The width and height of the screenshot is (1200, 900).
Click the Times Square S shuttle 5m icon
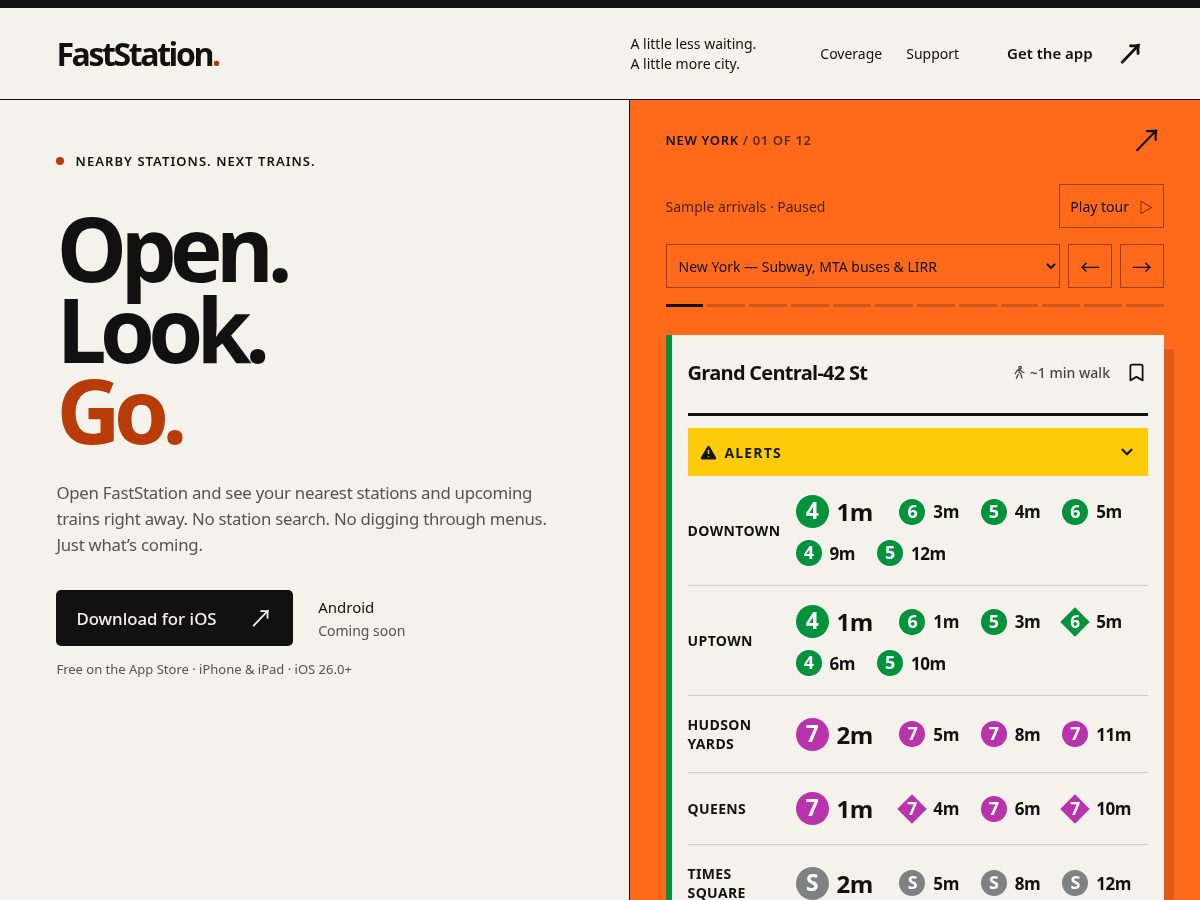tap(911, 883)
